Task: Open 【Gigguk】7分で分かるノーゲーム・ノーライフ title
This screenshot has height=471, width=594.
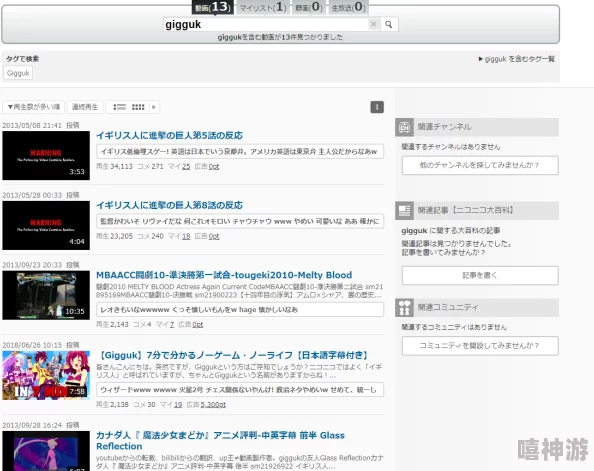Action: 233,355
